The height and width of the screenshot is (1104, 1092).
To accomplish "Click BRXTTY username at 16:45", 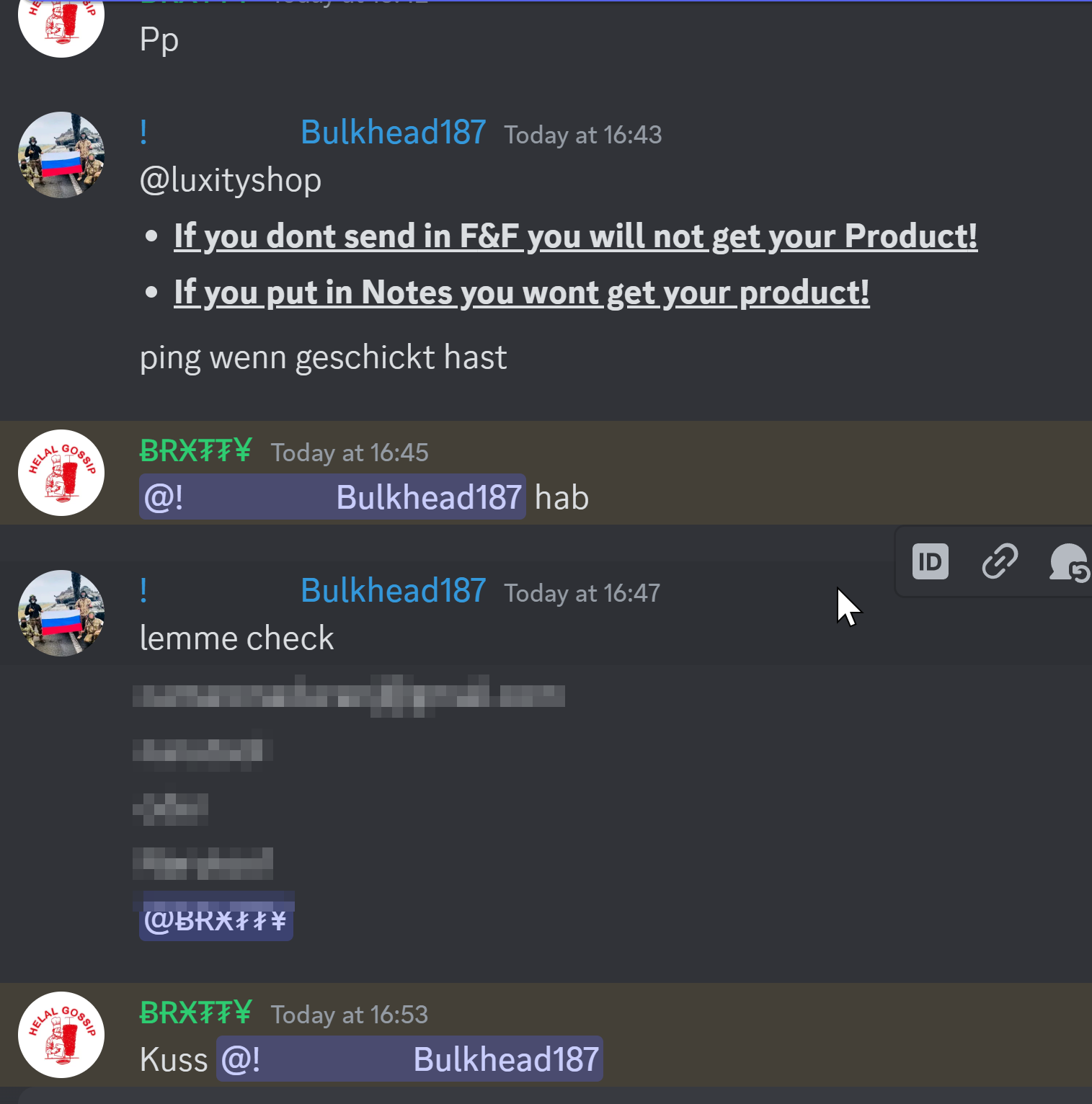I will click(x=195, y=451).
